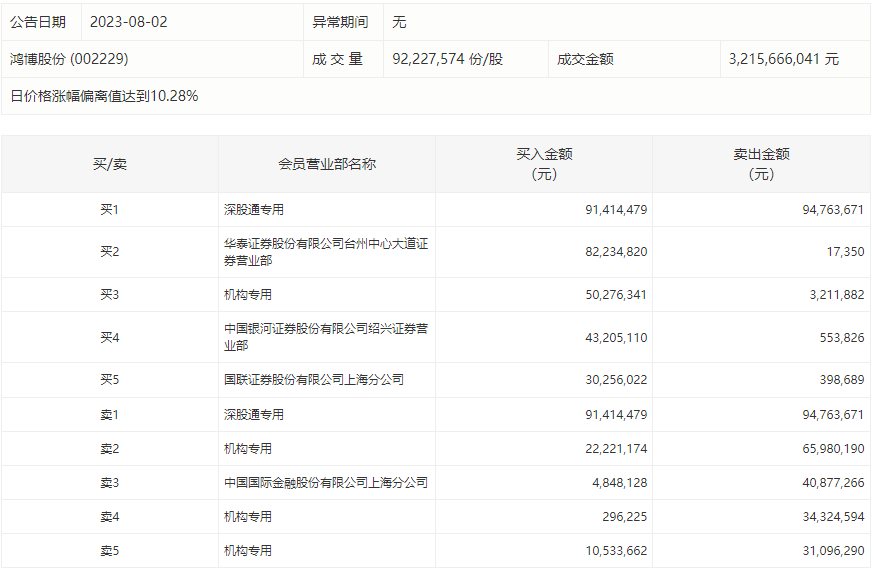
Task: Select the 买5 row label
Action: [x=110, y=380]
